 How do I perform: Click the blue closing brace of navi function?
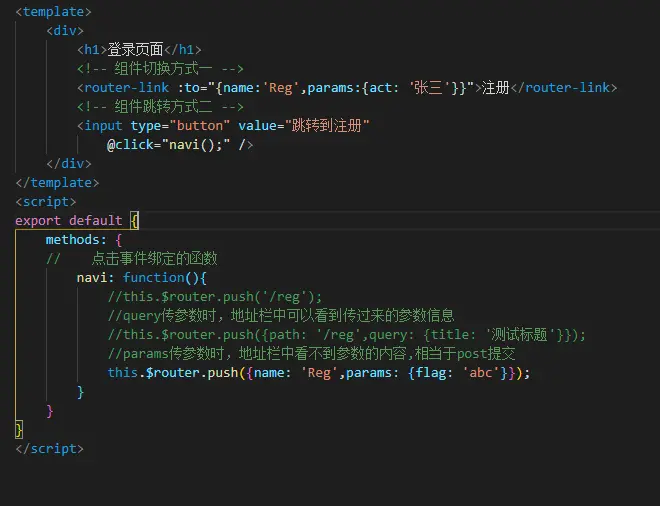80,392
